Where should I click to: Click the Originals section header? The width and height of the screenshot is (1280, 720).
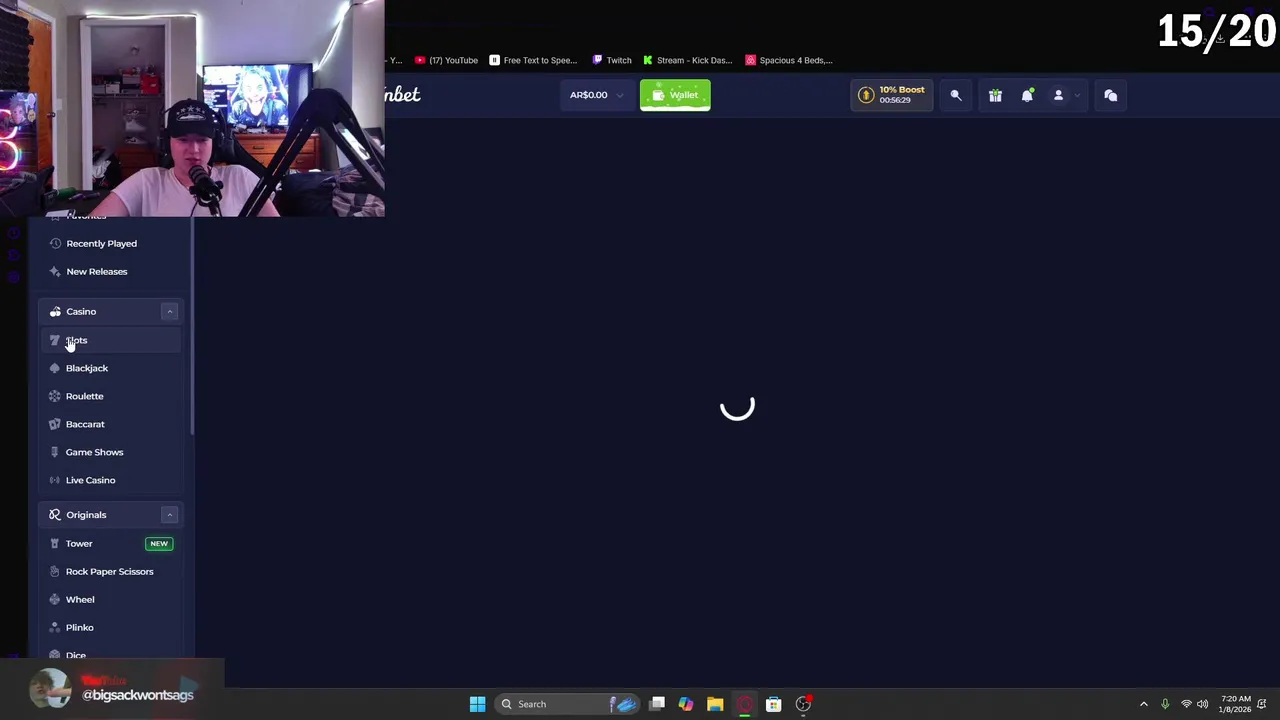(110, 515)
